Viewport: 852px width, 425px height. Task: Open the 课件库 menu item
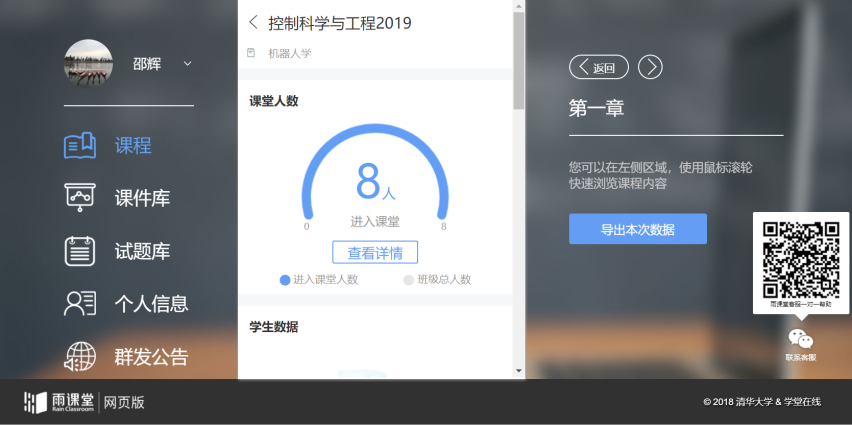142,198
